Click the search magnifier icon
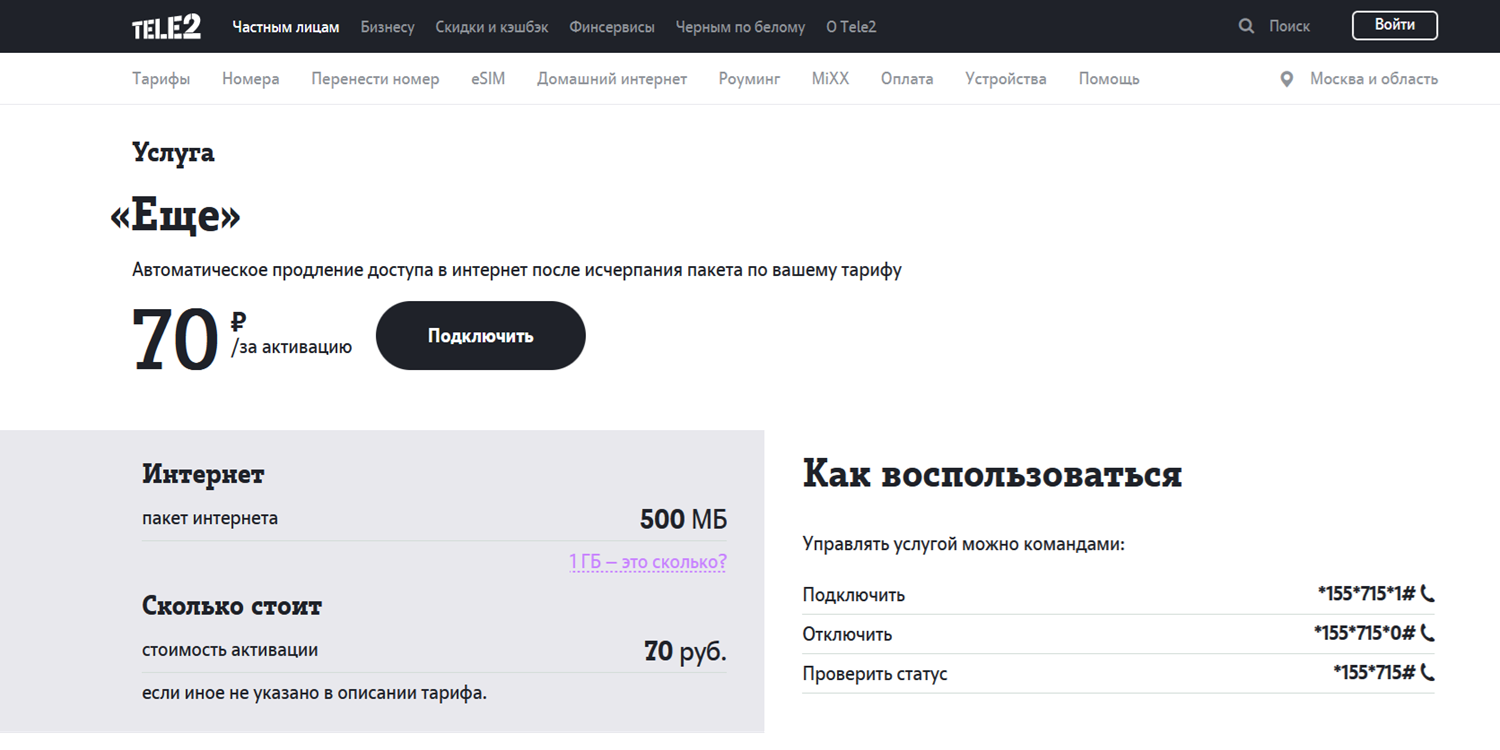Image resolution: width=1500 pixels, height=750 pixels. tap(1246, 26)
